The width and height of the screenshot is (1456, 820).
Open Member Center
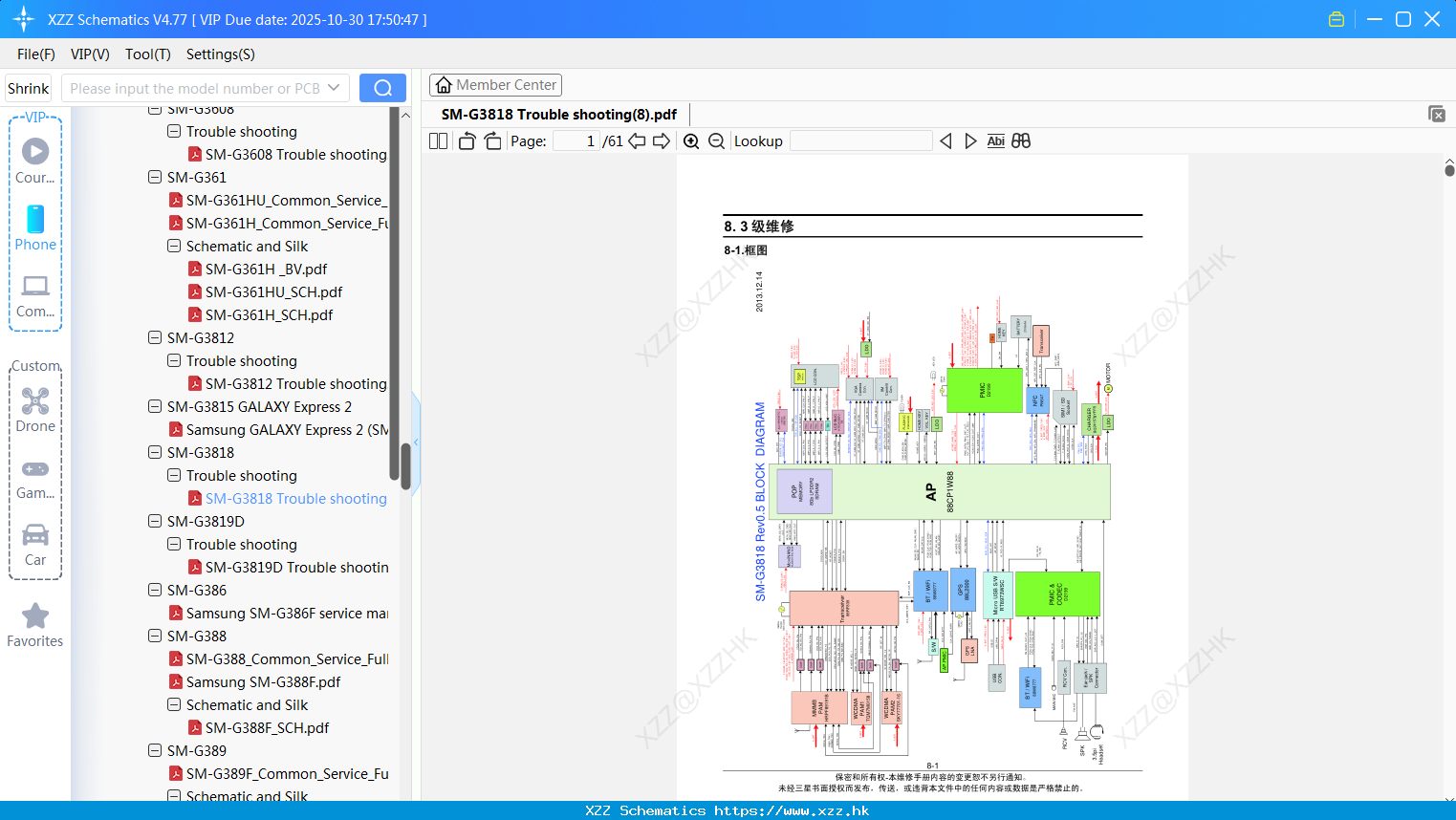495,85
